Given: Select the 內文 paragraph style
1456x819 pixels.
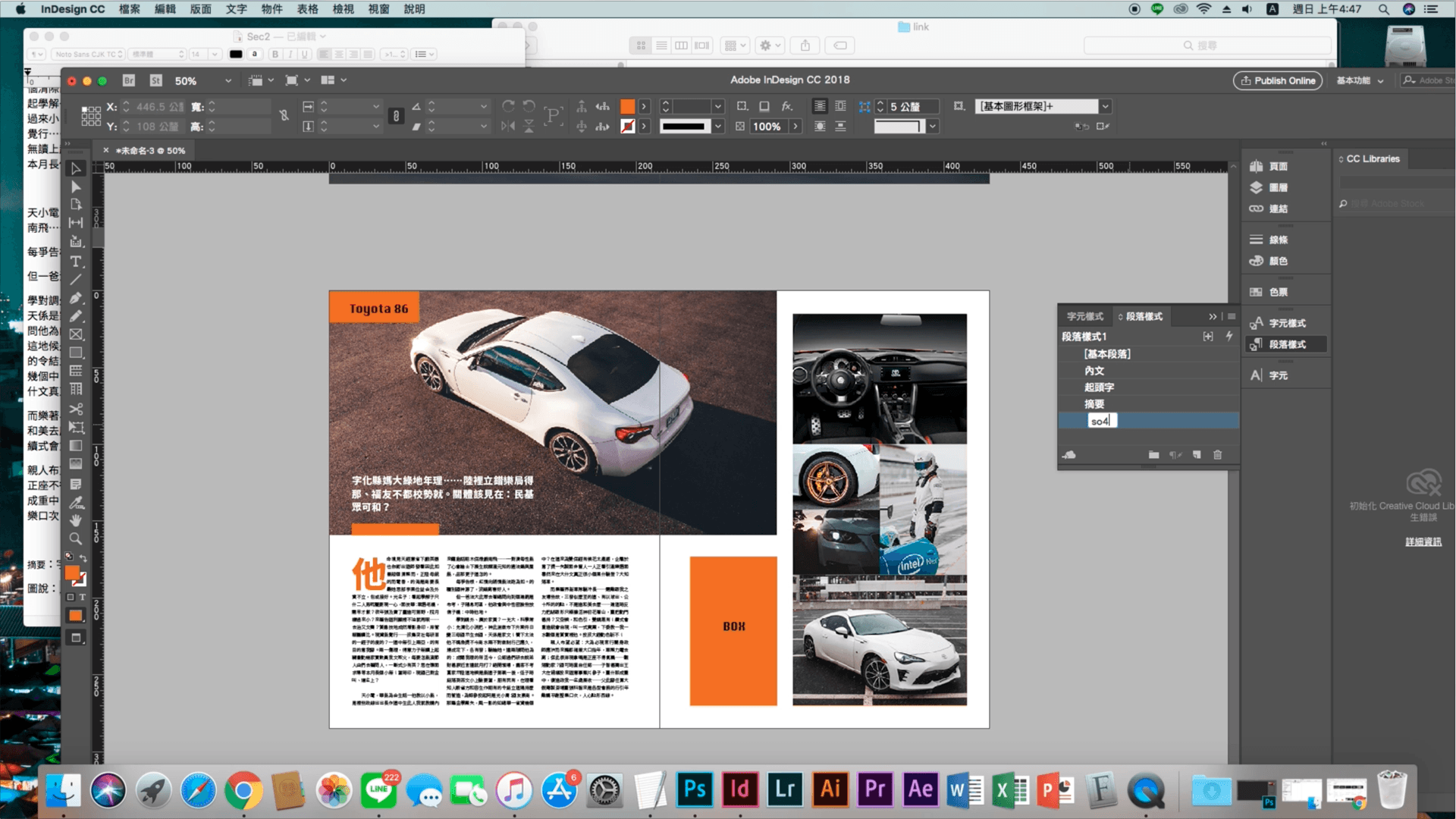Looking at the screenshot, I should coord(1149,371).
